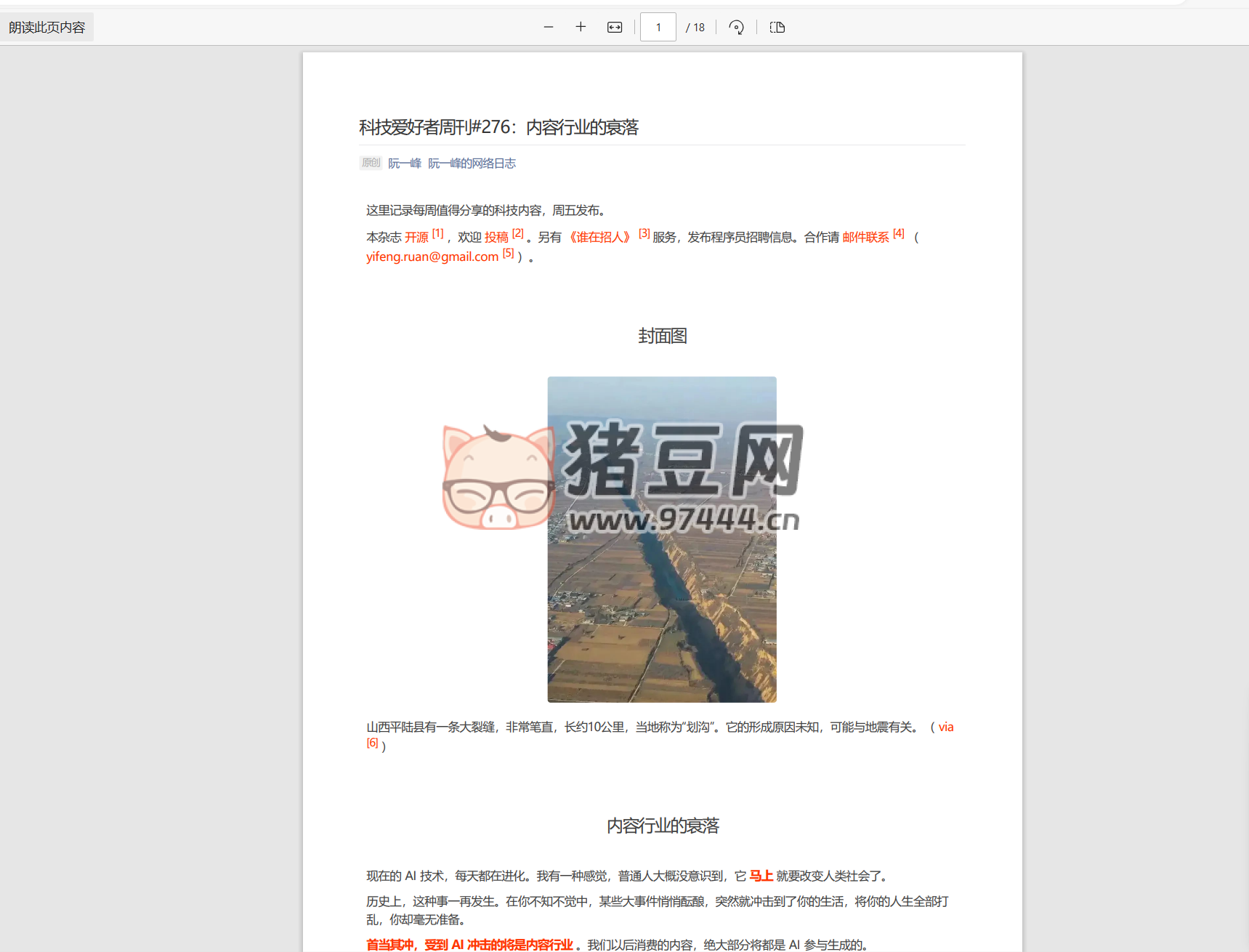Rotate the PDF page

pyautogui.click(x=736, y=28)
